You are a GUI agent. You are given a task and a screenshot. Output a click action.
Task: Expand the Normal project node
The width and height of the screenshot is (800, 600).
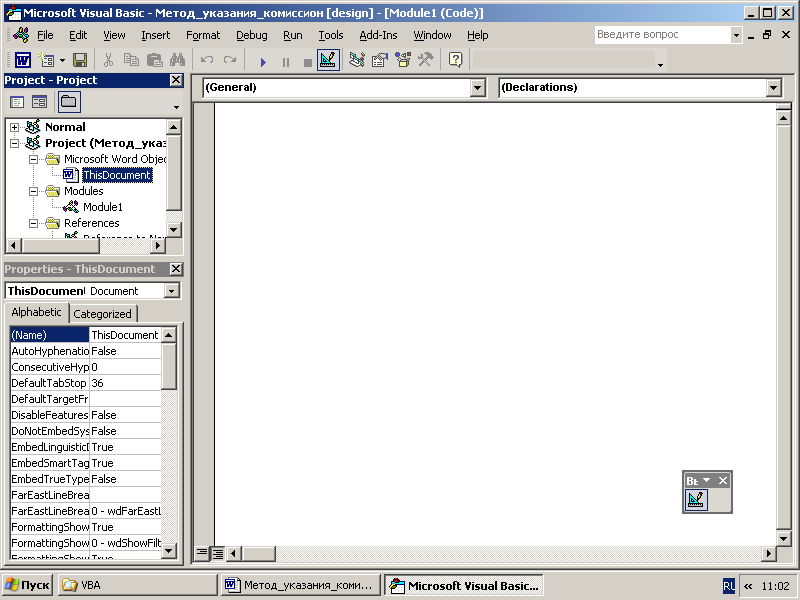pos(14,127)
